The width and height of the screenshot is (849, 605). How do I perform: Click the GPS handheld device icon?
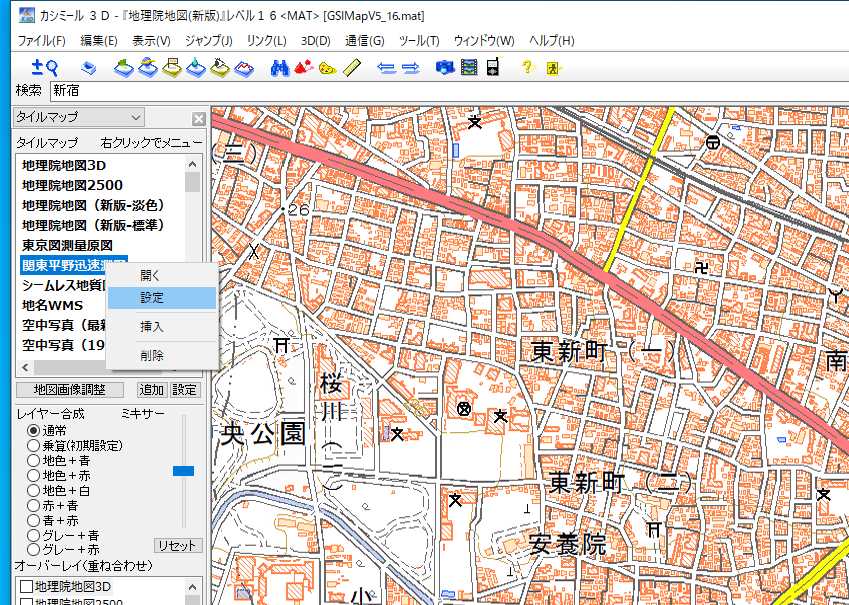pyautogui.click(x=493, y=67)
